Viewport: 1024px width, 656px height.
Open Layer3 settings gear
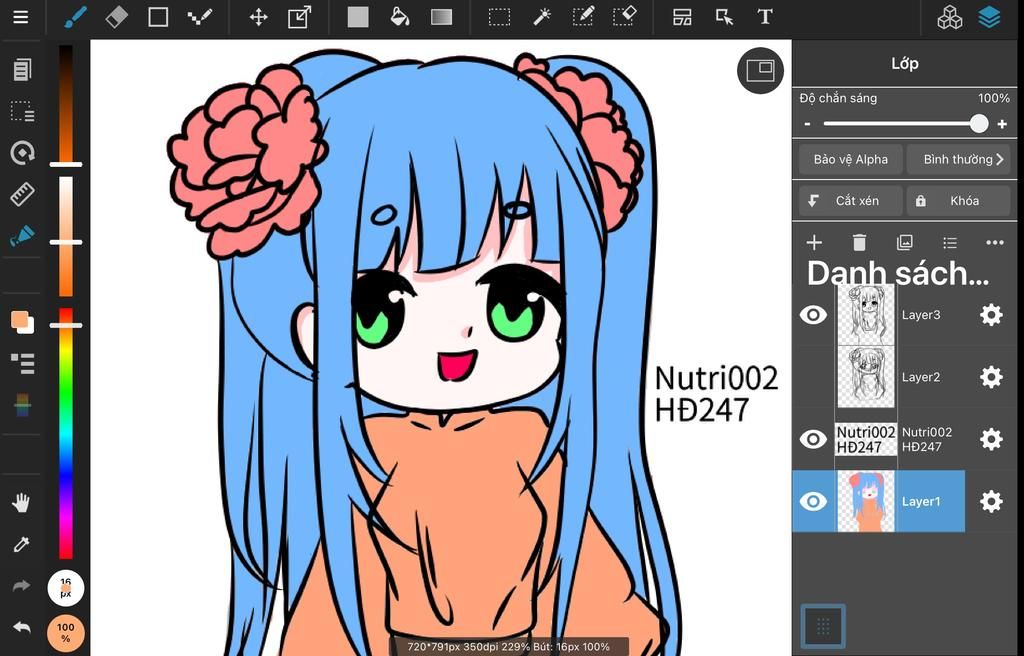tap(991, 315)
